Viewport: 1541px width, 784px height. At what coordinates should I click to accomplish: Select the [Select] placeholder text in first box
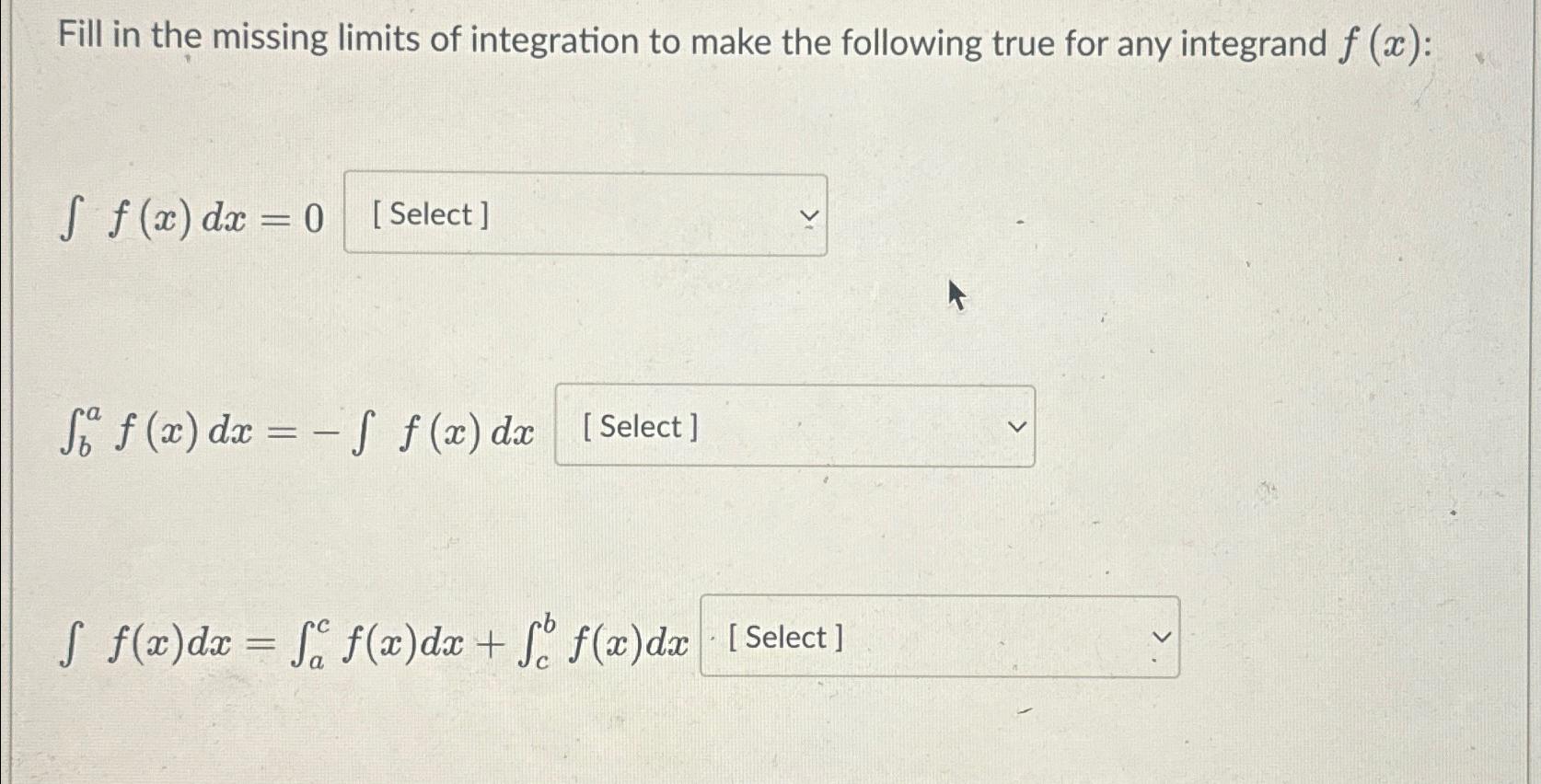431,215
